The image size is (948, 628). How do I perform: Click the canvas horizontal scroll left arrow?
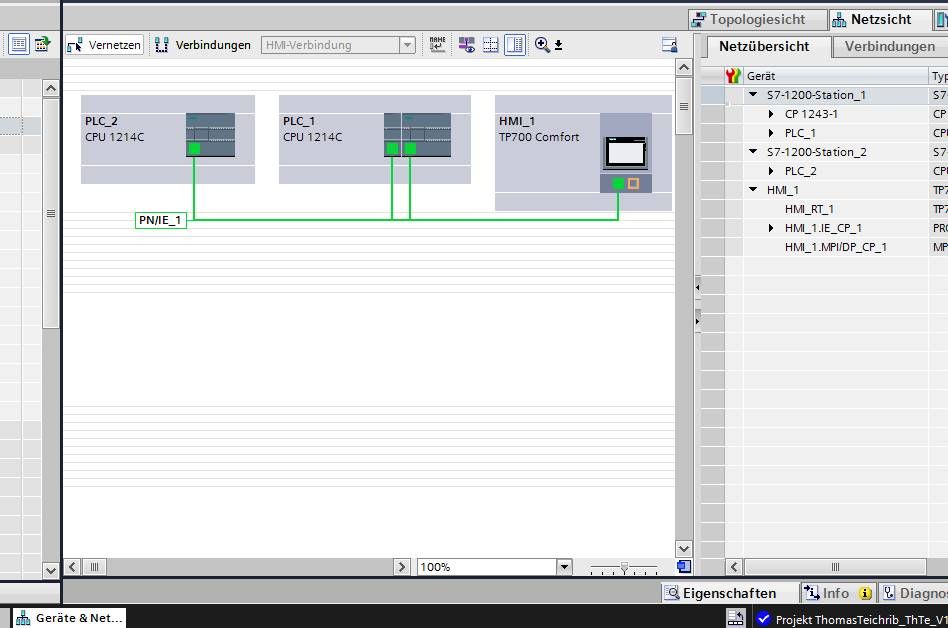coord(72,567)
